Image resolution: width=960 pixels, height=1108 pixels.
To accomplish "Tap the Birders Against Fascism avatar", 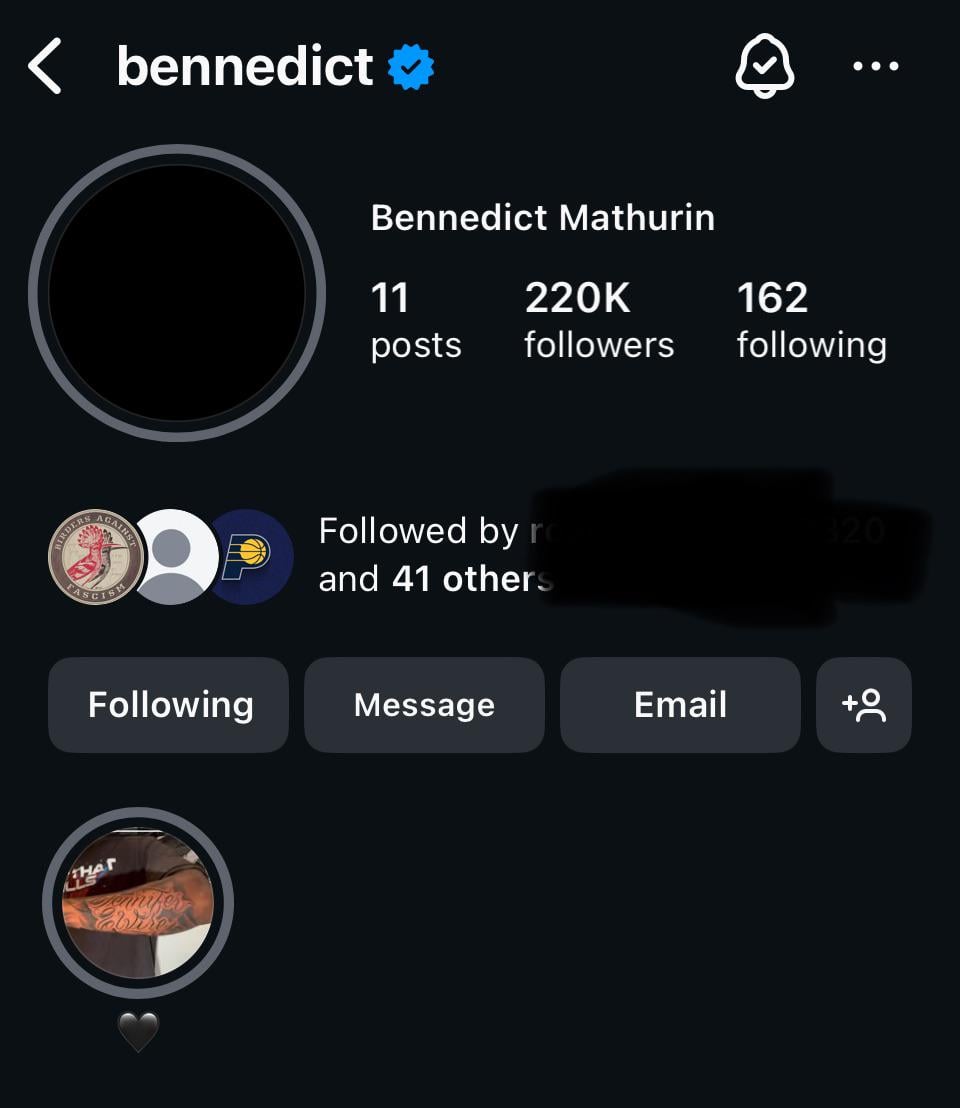I will [x=95, y=556].
